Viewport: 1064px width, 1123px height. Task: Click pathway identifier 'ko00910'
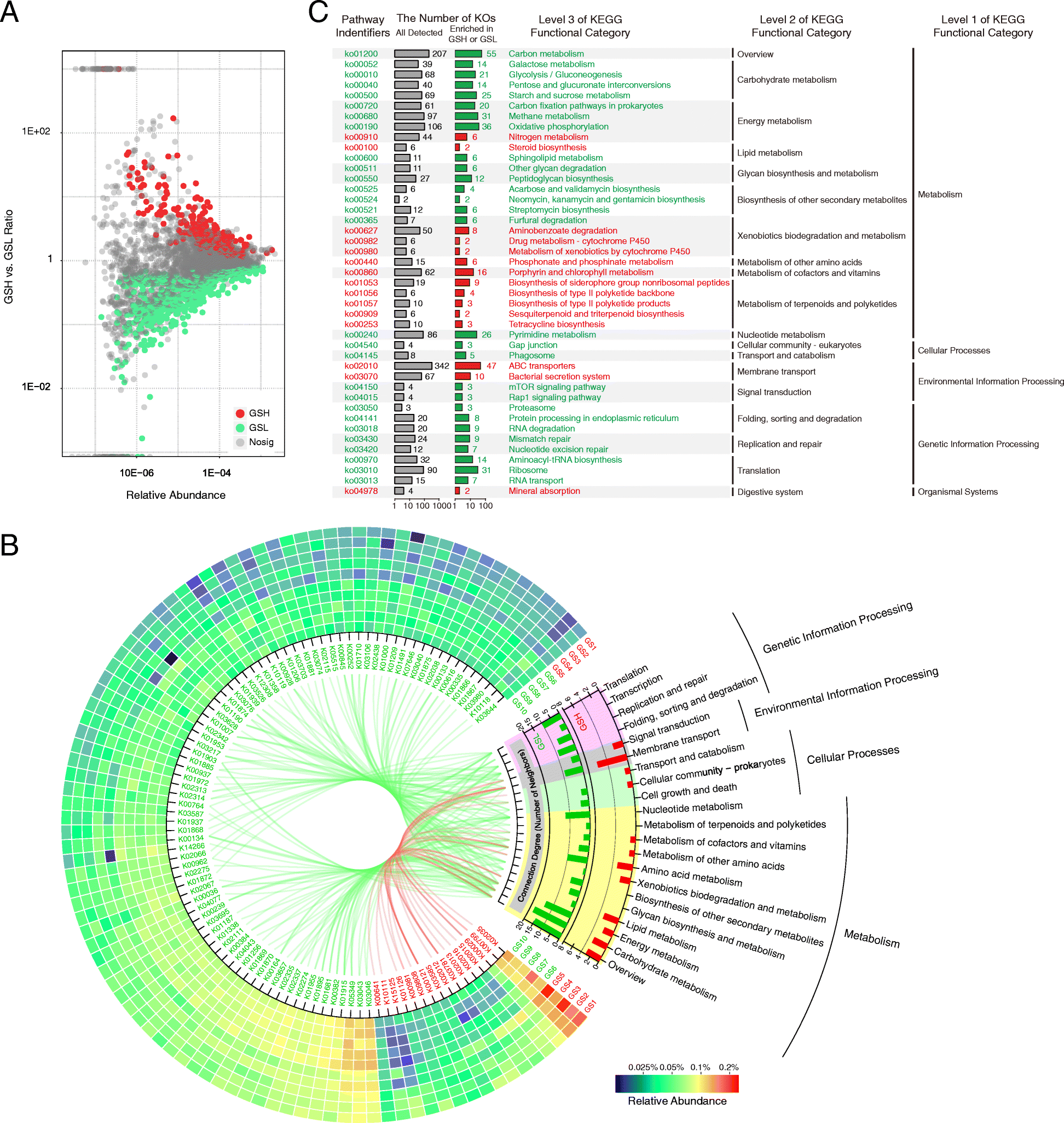pyautogui.click(x=361, y=137)
